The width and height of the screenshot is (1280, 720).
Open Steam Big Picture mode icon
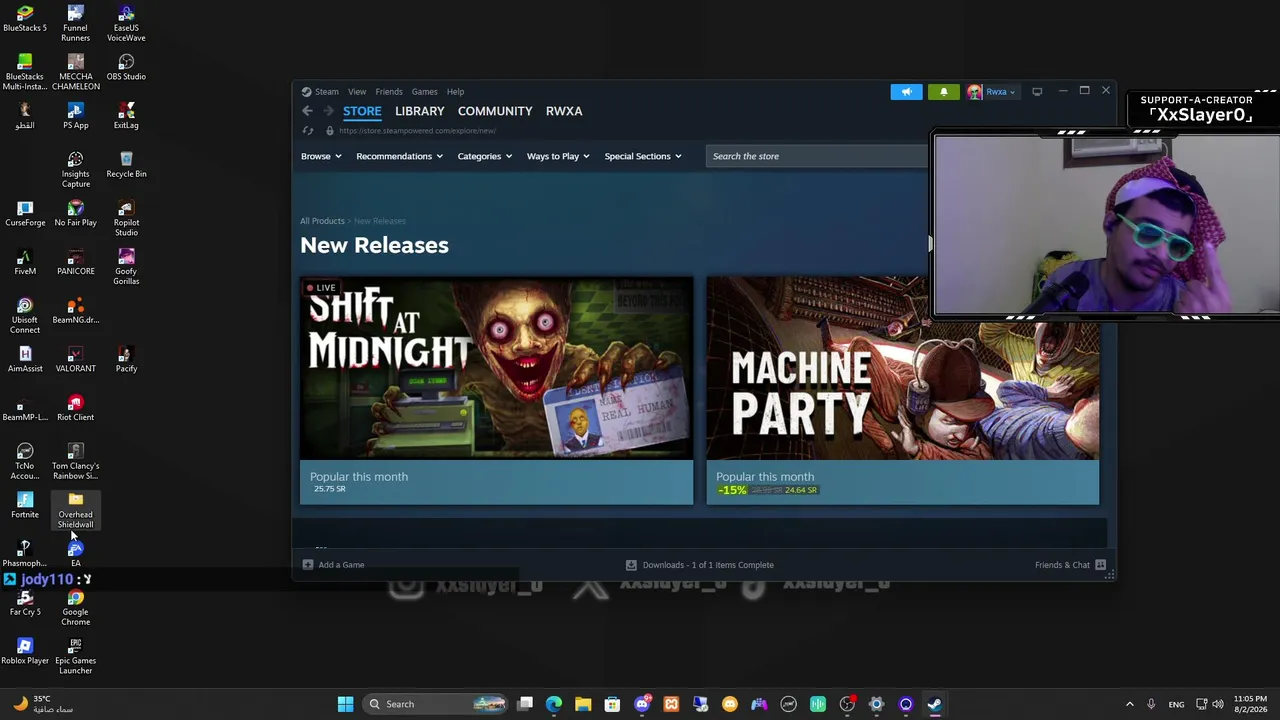coord(1037,92)
